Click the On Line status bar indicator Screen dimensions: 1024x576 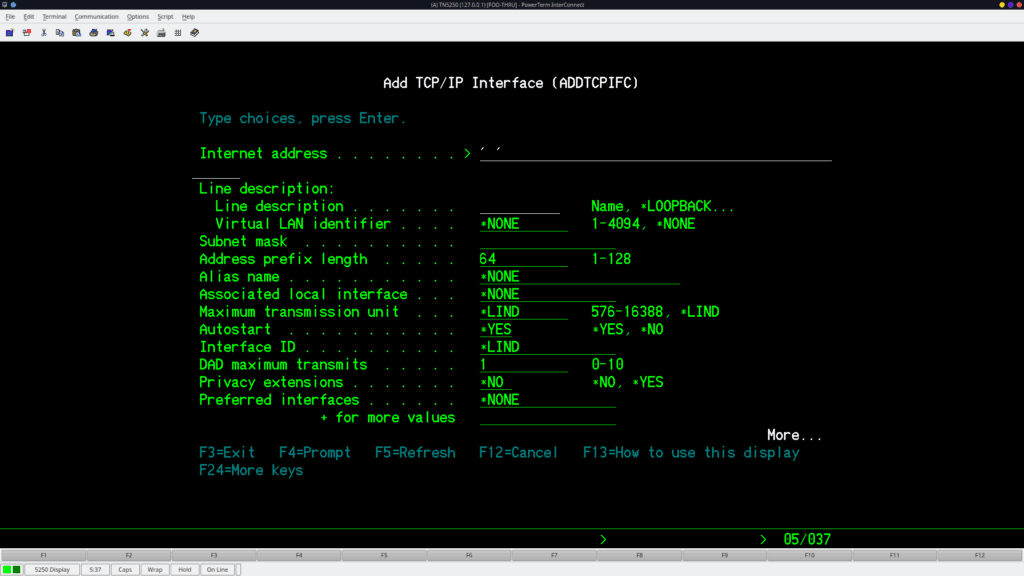[x=217, y=569]
